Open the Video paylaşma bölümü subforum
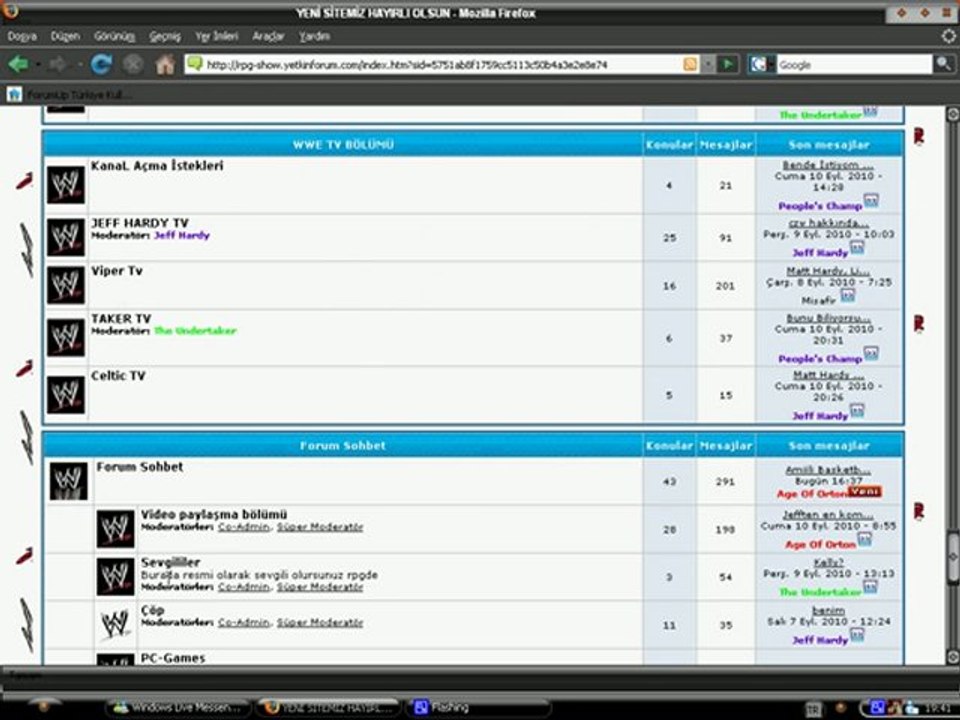Viewport: 960px width, 720px height. click(214, 514)
